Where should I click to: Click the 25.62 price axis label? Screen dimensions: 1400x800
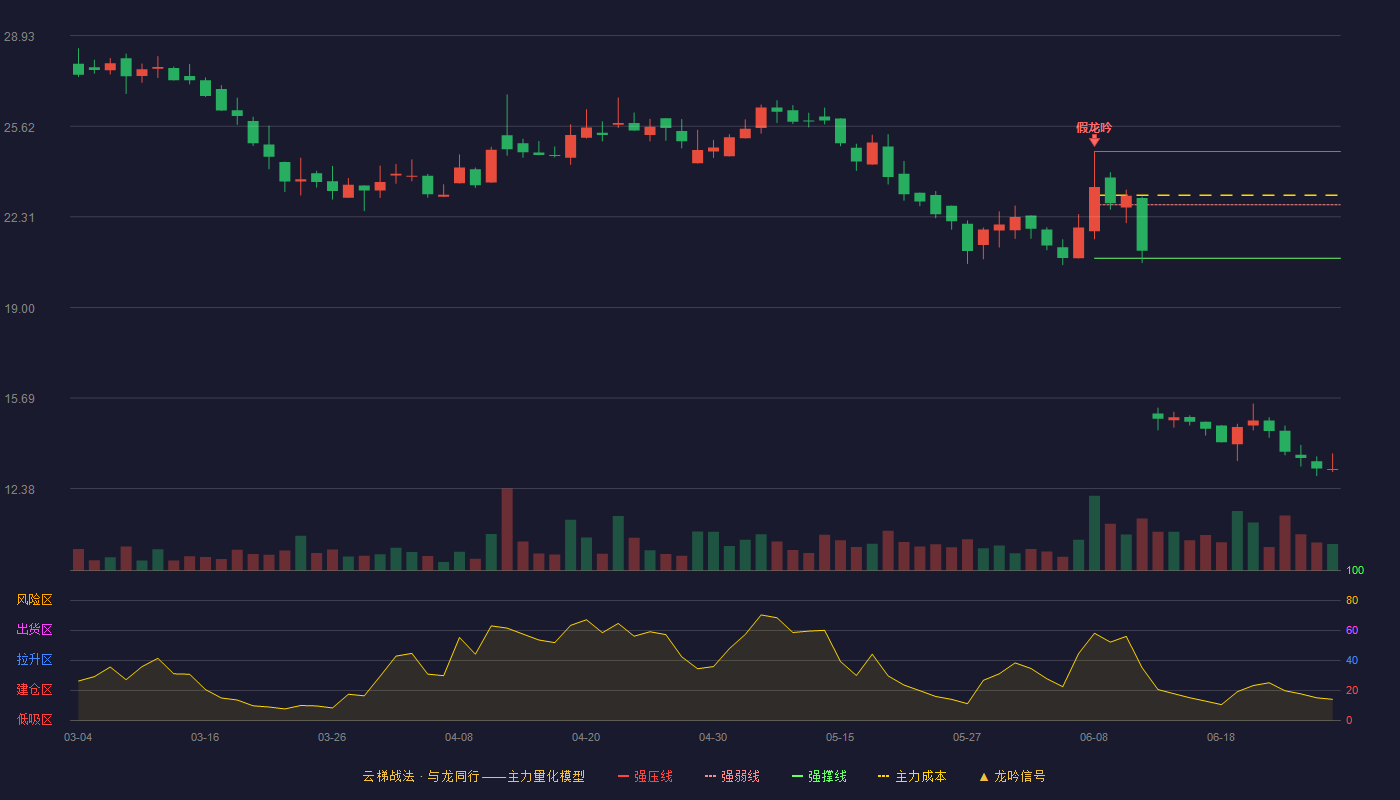(x=19, y=127)
